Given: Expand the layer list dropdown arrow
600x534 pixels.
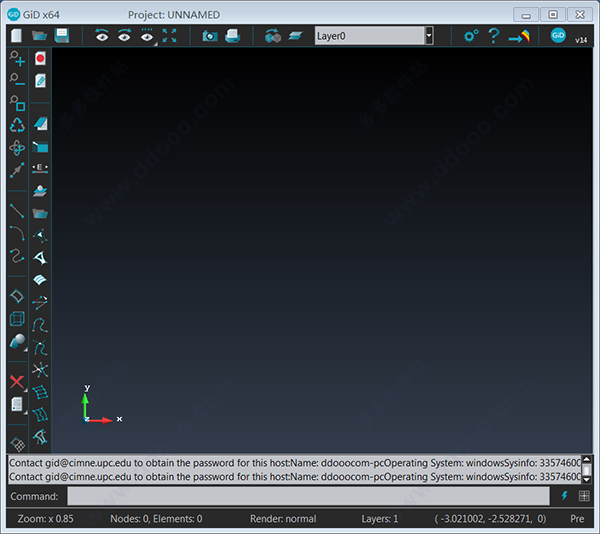Looking at the screenshot, I should coord(429,36).
